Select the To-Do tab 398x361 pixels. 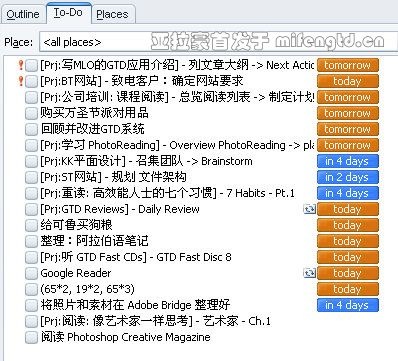[68, 13]
